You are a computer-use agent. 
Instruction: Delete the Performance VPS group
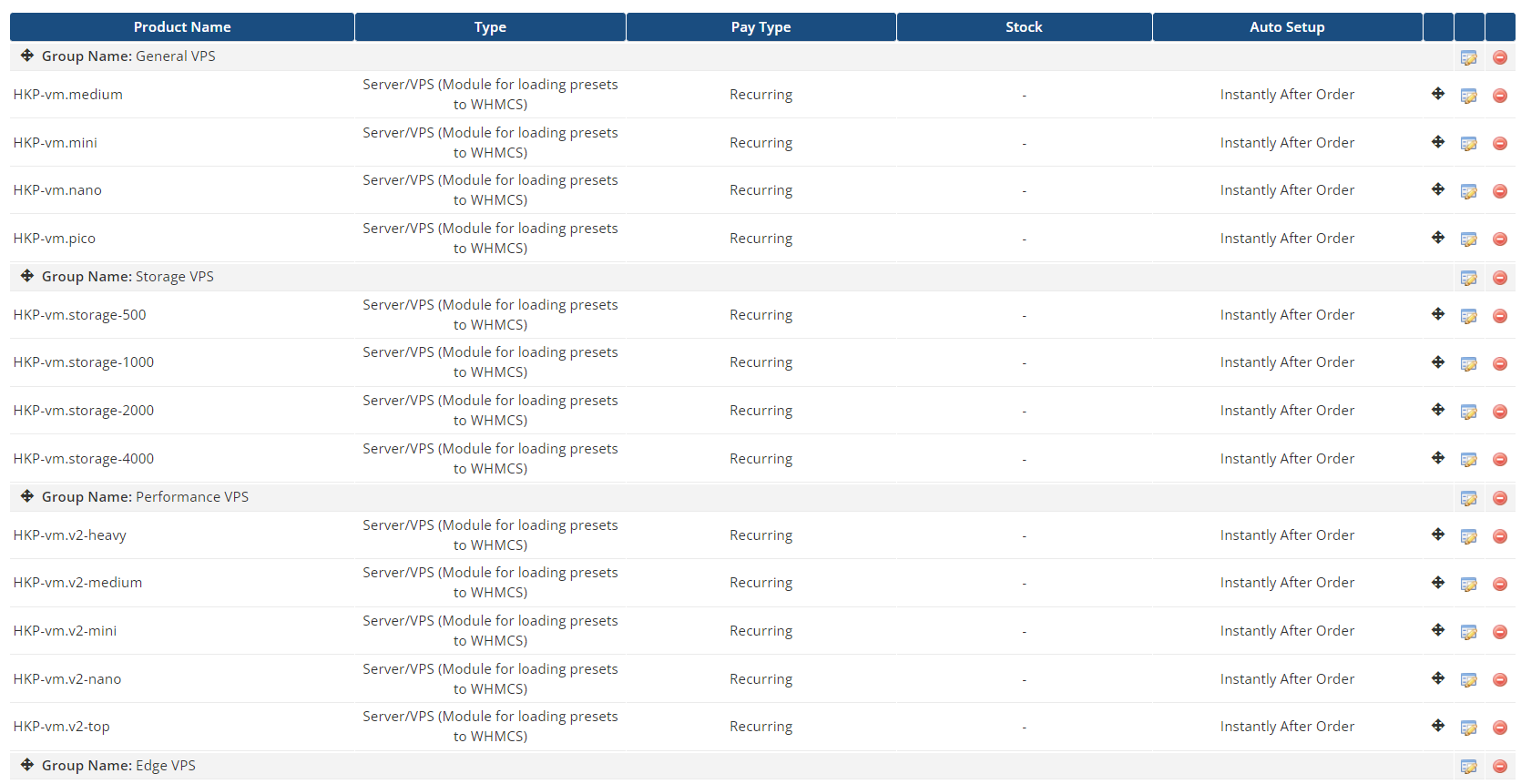click(x=1499, y=498)
